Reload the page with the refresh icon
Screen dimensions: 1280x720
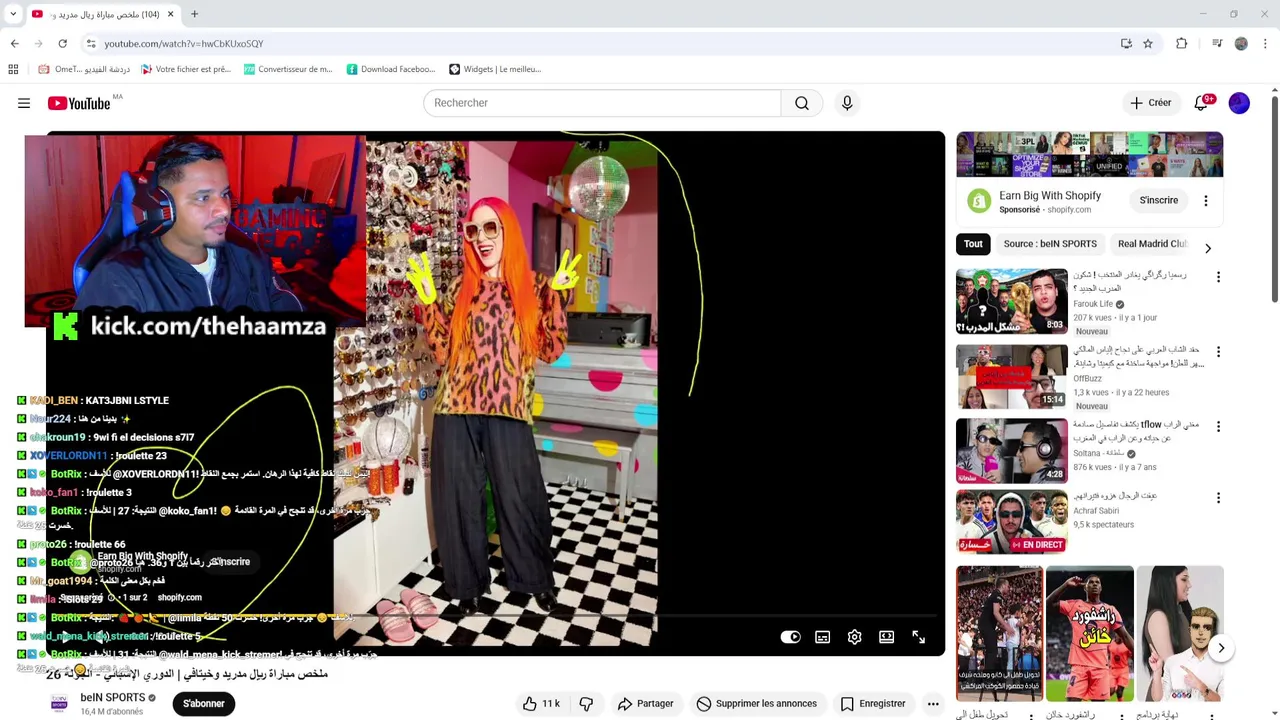(62, 44)
